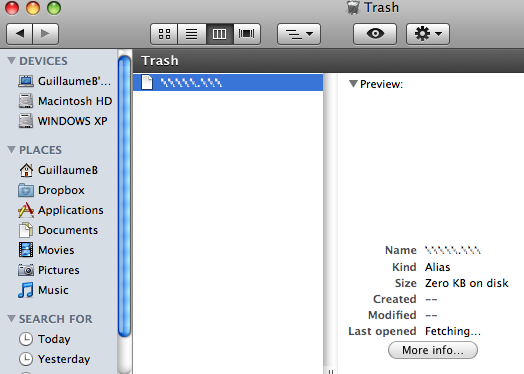Collapse the SEARCH FOR section triangle
Screen dimensions: 524x374
coord(11,319)
